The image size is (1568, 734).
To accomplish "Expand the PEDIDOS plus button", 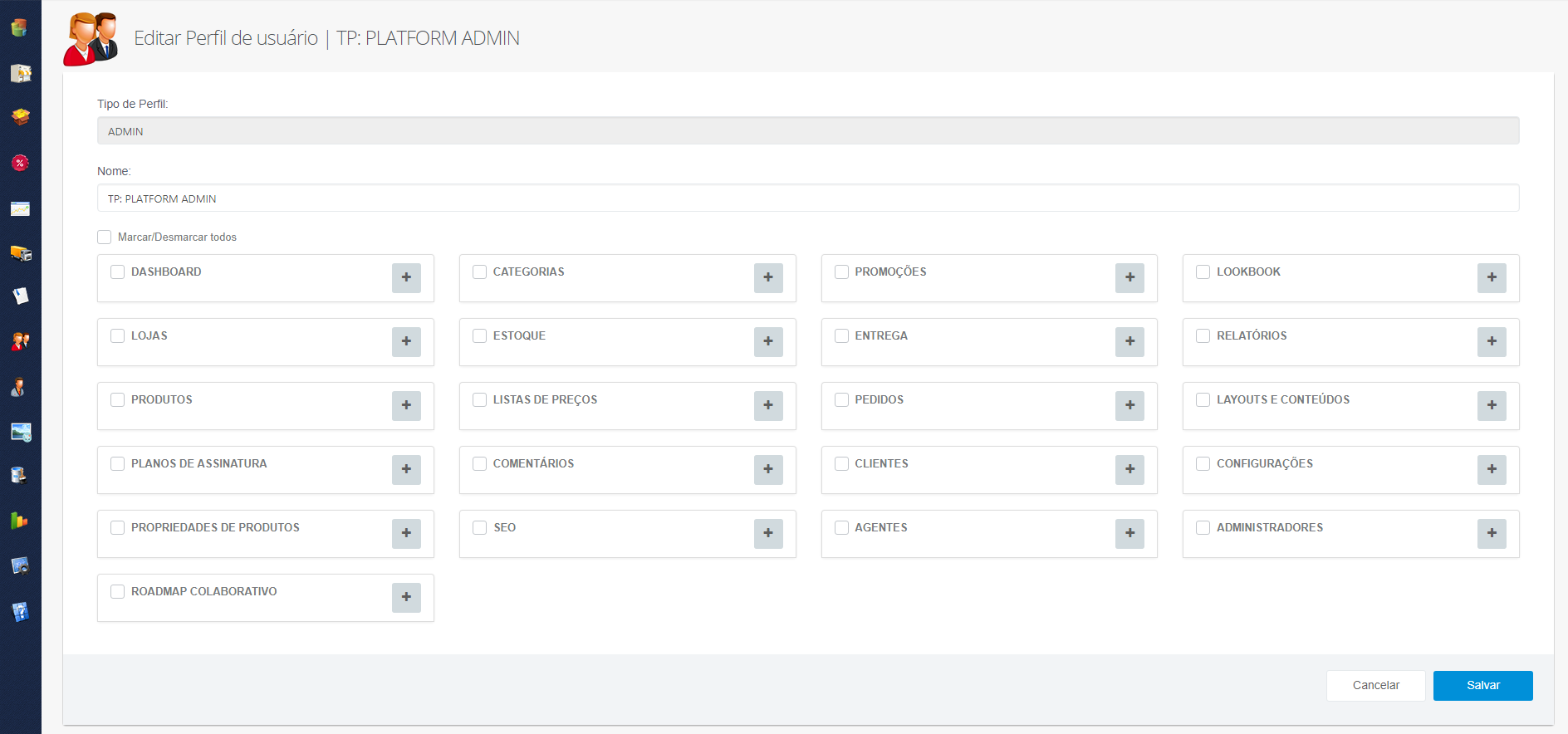I will click(1129, 406).
